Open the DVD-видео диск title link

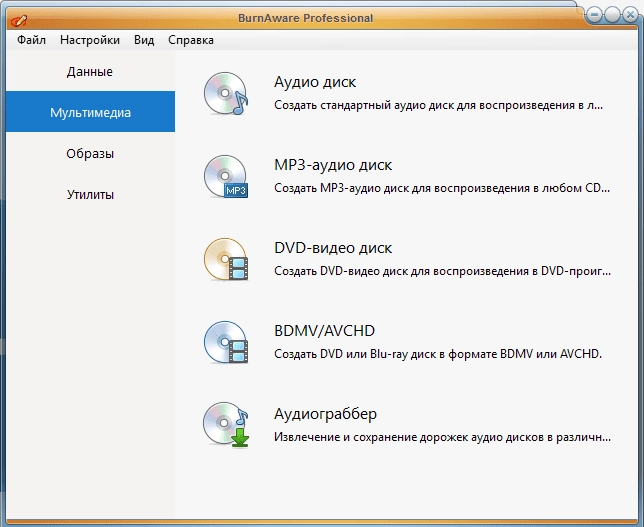(333, 248)
